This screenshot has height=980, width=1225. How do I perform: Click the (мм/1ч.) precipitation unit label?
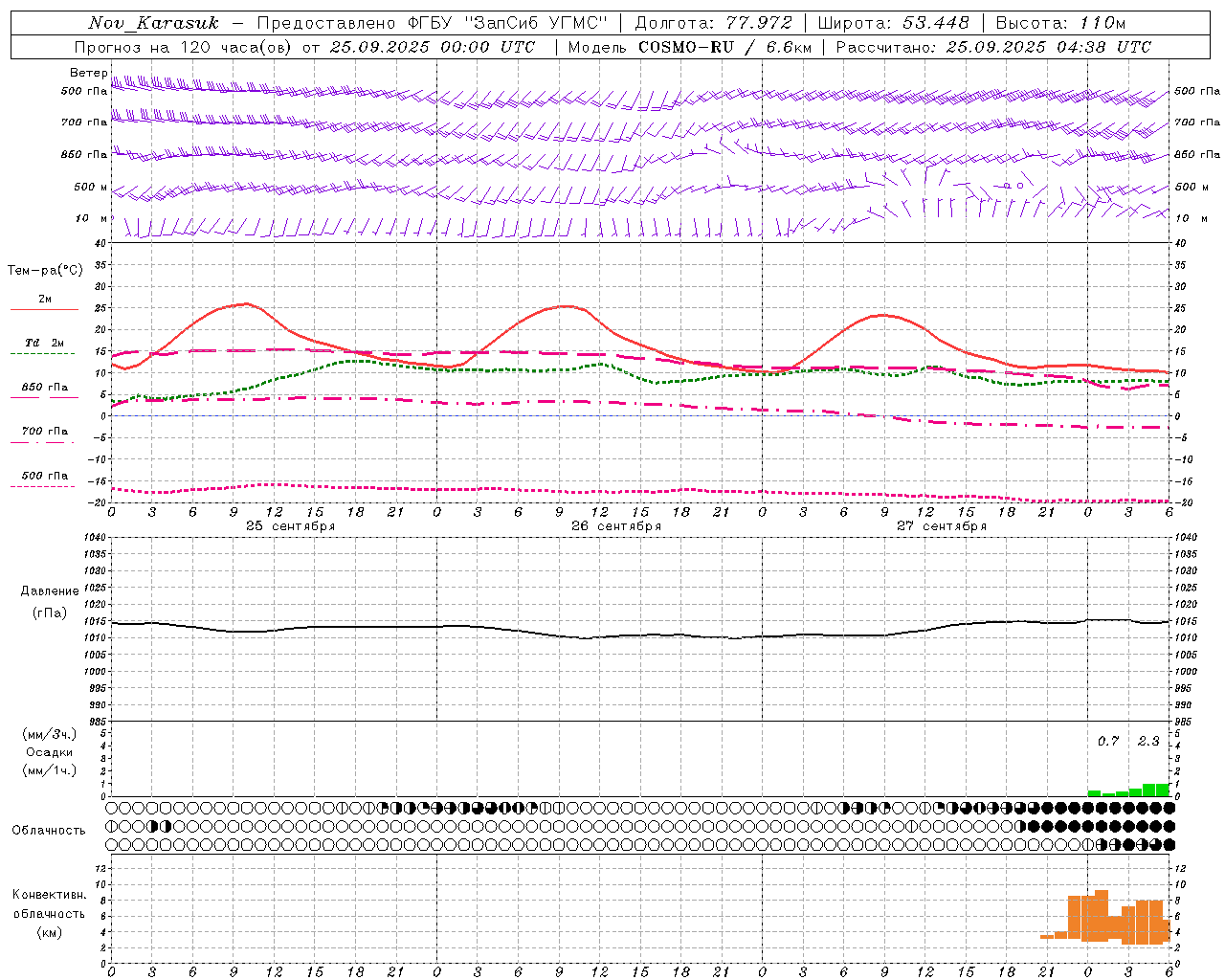click(50, 771)
